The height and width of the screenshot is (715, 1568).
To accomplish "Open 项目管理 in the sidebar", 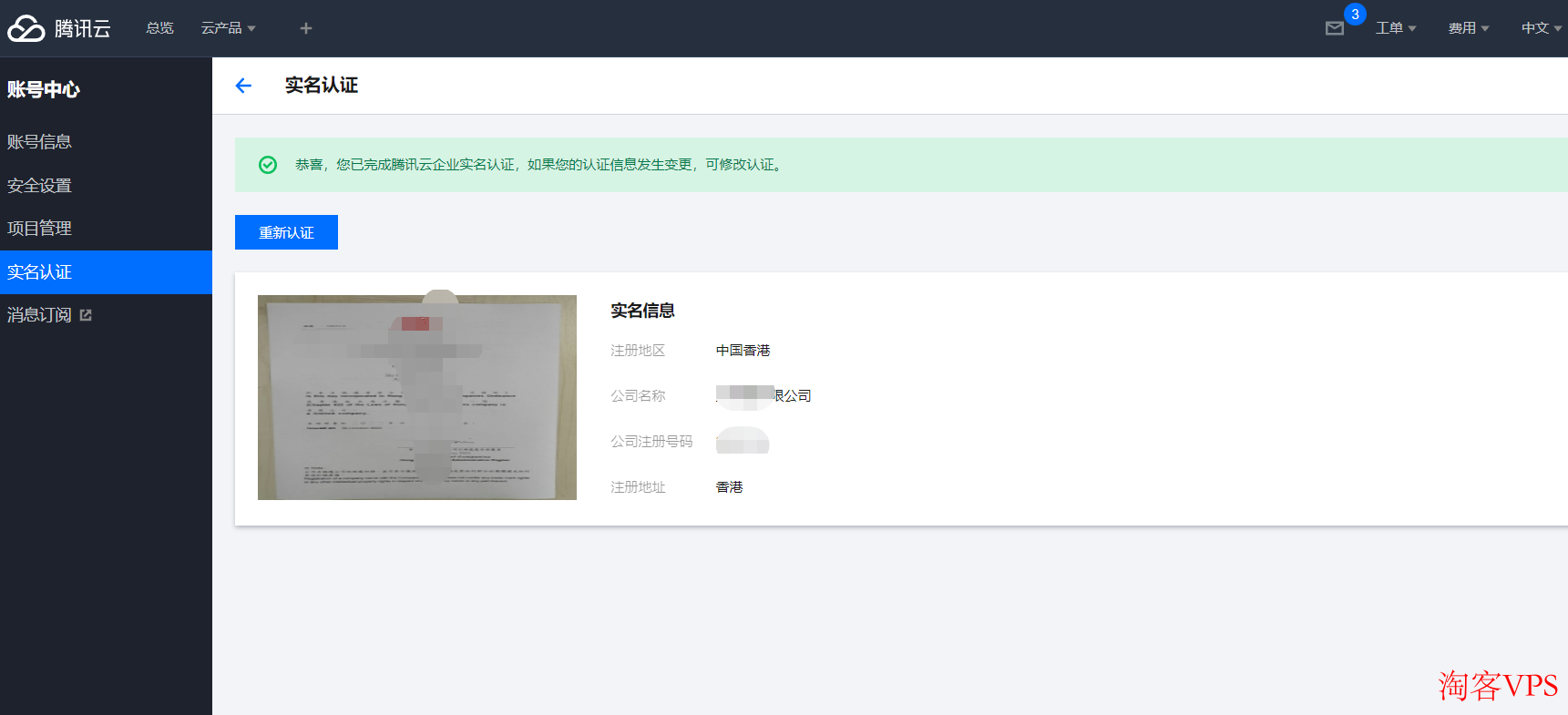I will (x=106, y=229).
